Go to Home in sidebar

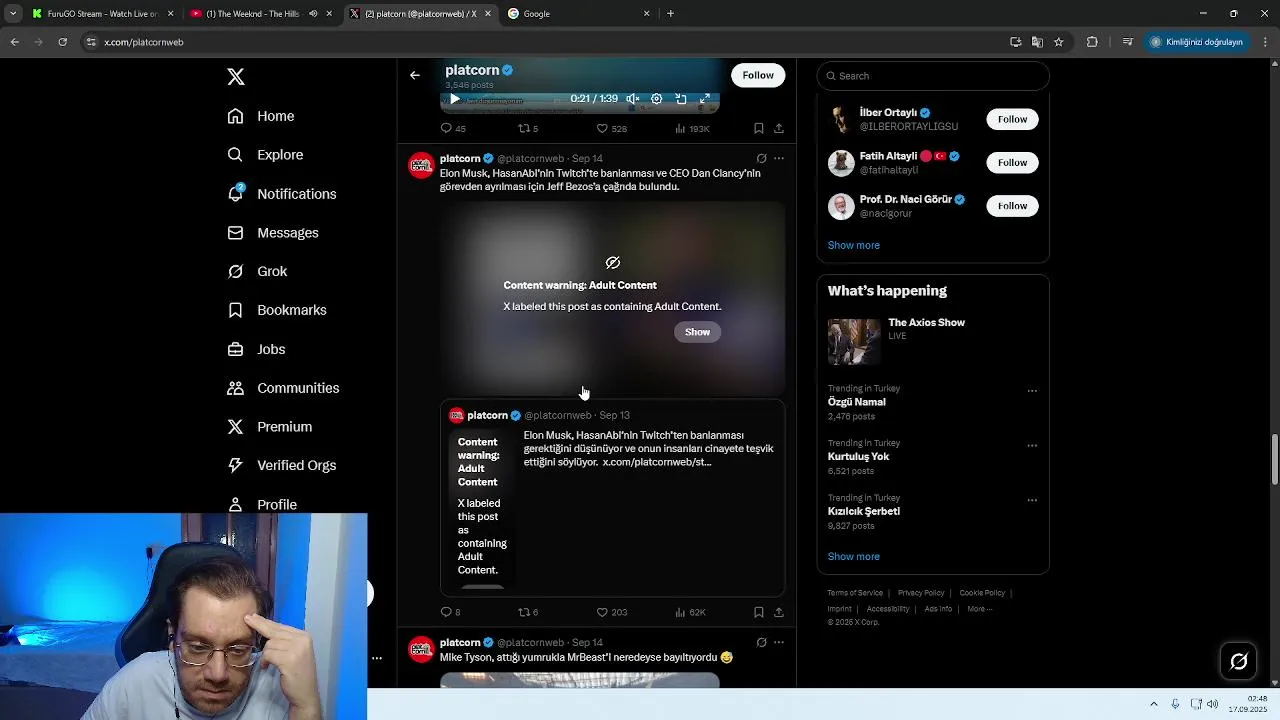point(261,116)
